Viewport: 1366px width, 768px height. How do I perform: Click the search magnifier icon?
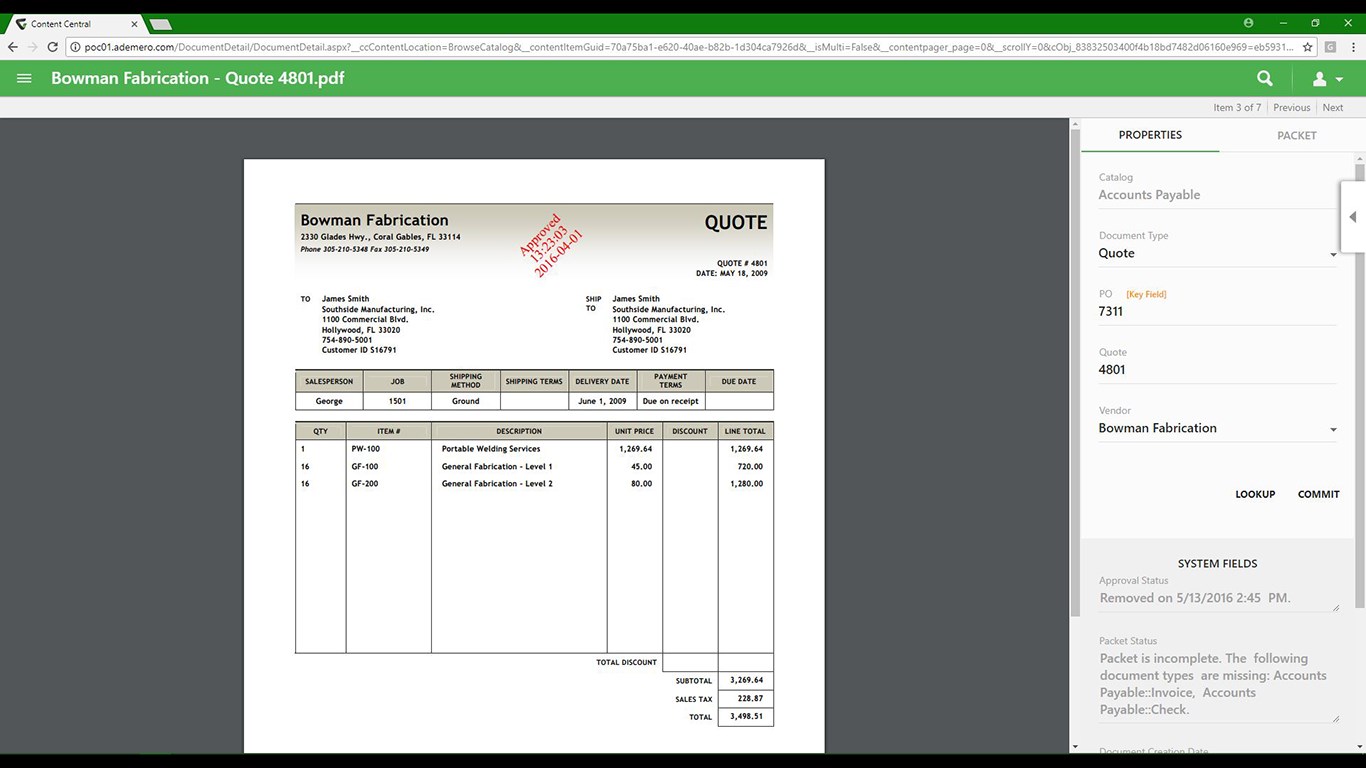pos(1265,78)
